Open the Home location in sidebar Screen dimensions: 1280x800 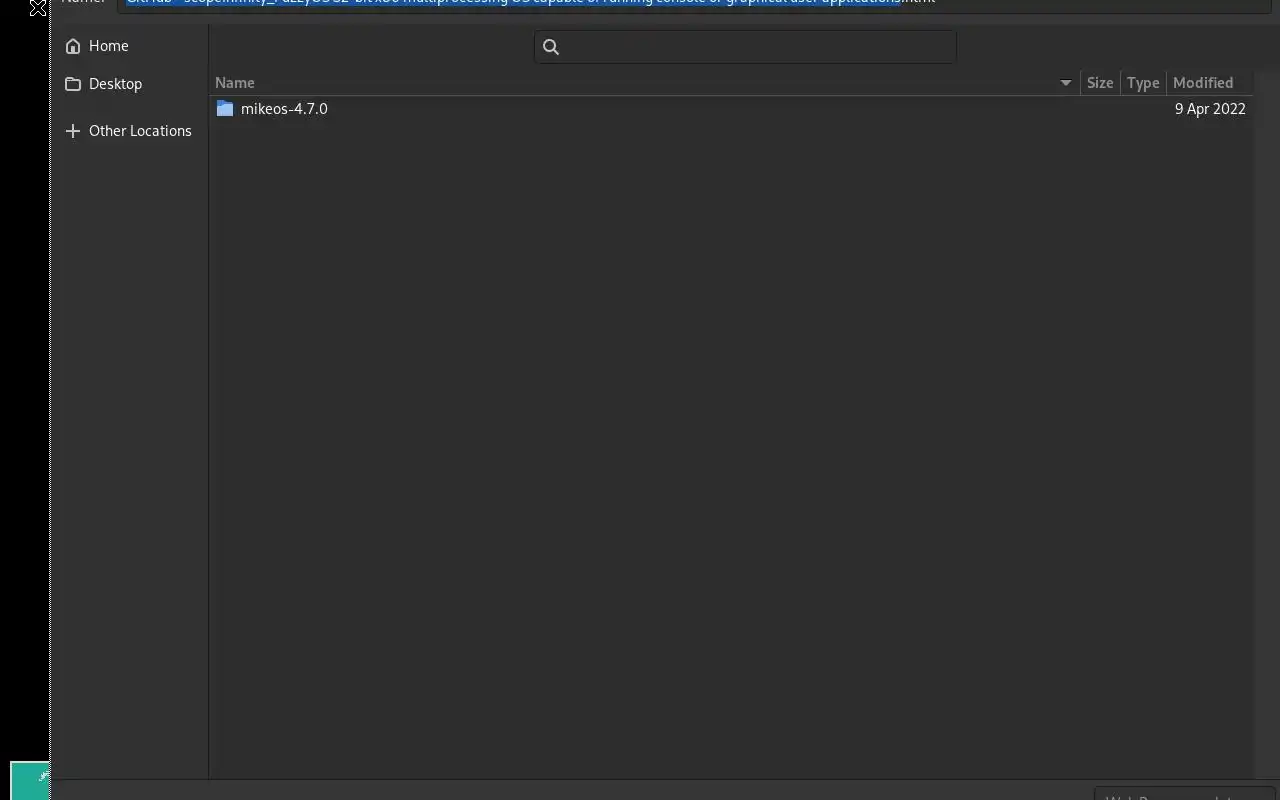129,46
